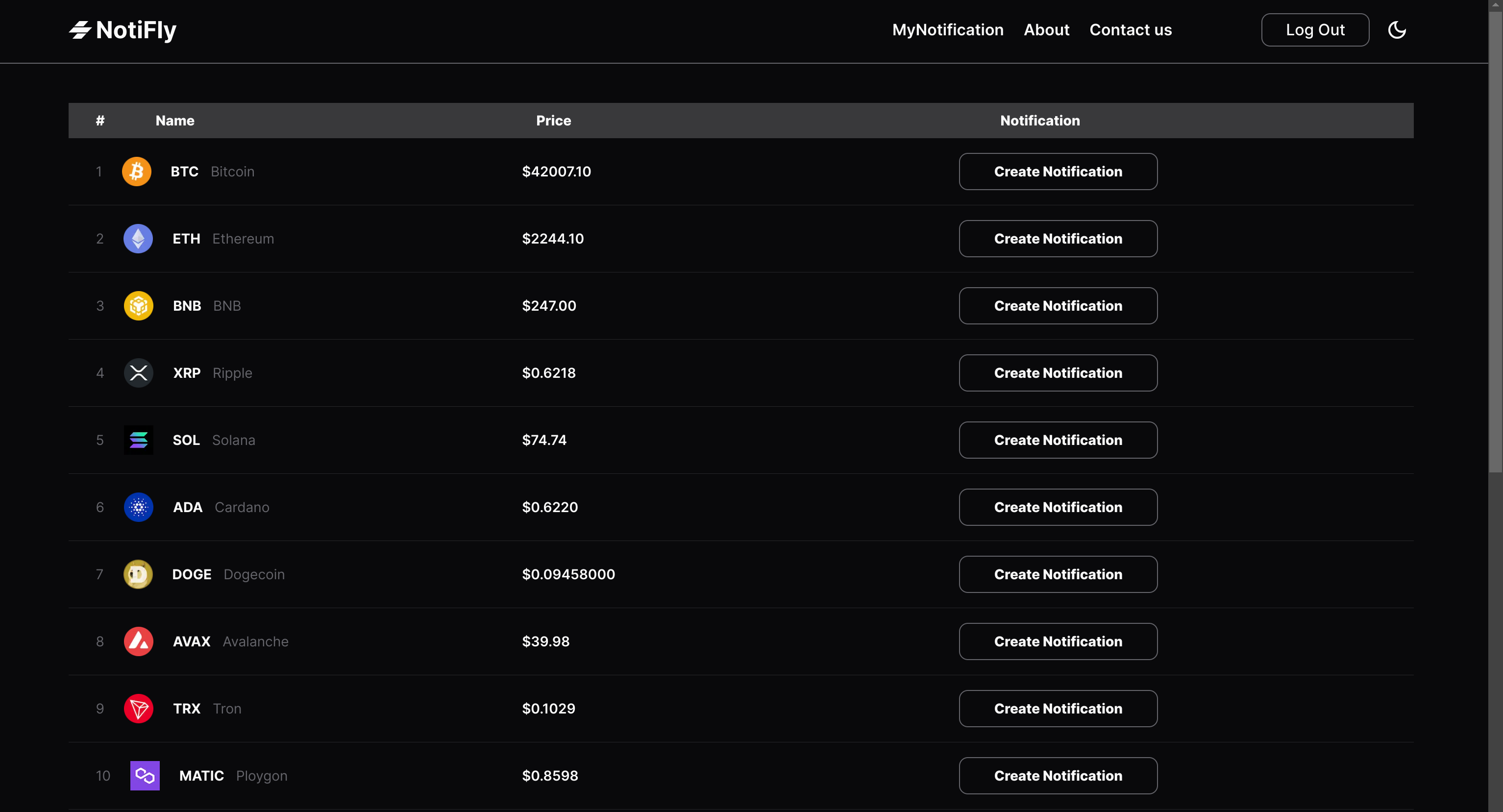Click the XRP Ripple logo icon
The image size is (1503, 812).
pyautogui.click(x=138, y=373)
